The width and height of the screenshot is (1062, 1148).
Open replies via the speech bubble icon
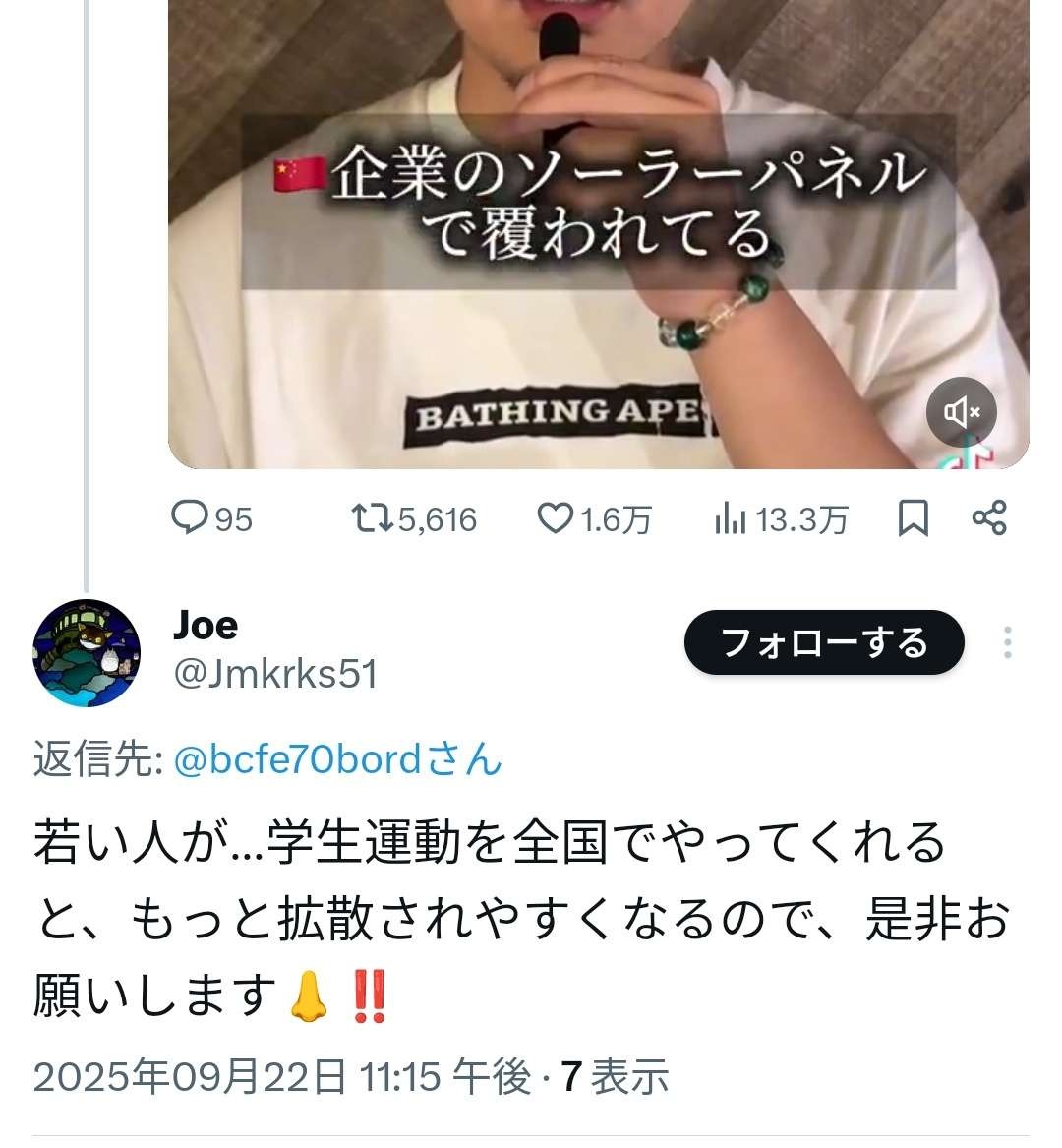point(189,517)
